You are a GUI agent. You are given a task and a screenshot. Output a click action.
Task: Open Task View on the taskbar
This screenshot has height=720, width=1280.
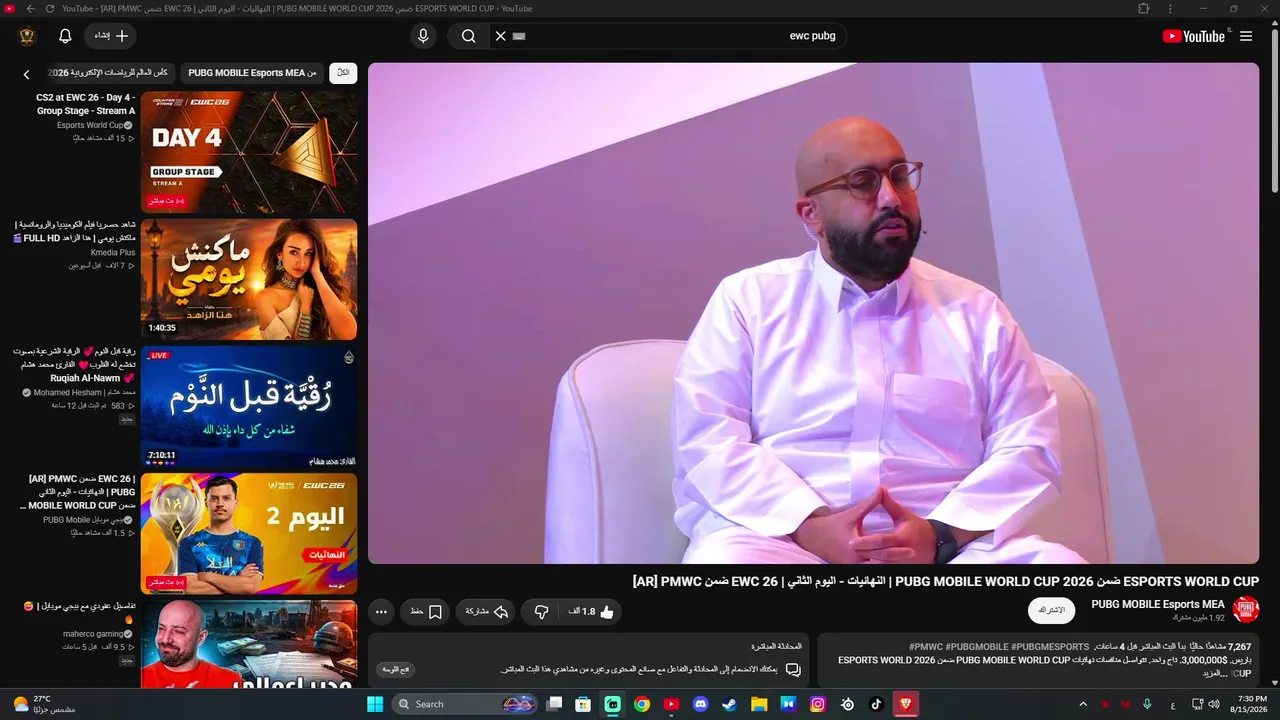pyautogui.click(x=554, y=704)
